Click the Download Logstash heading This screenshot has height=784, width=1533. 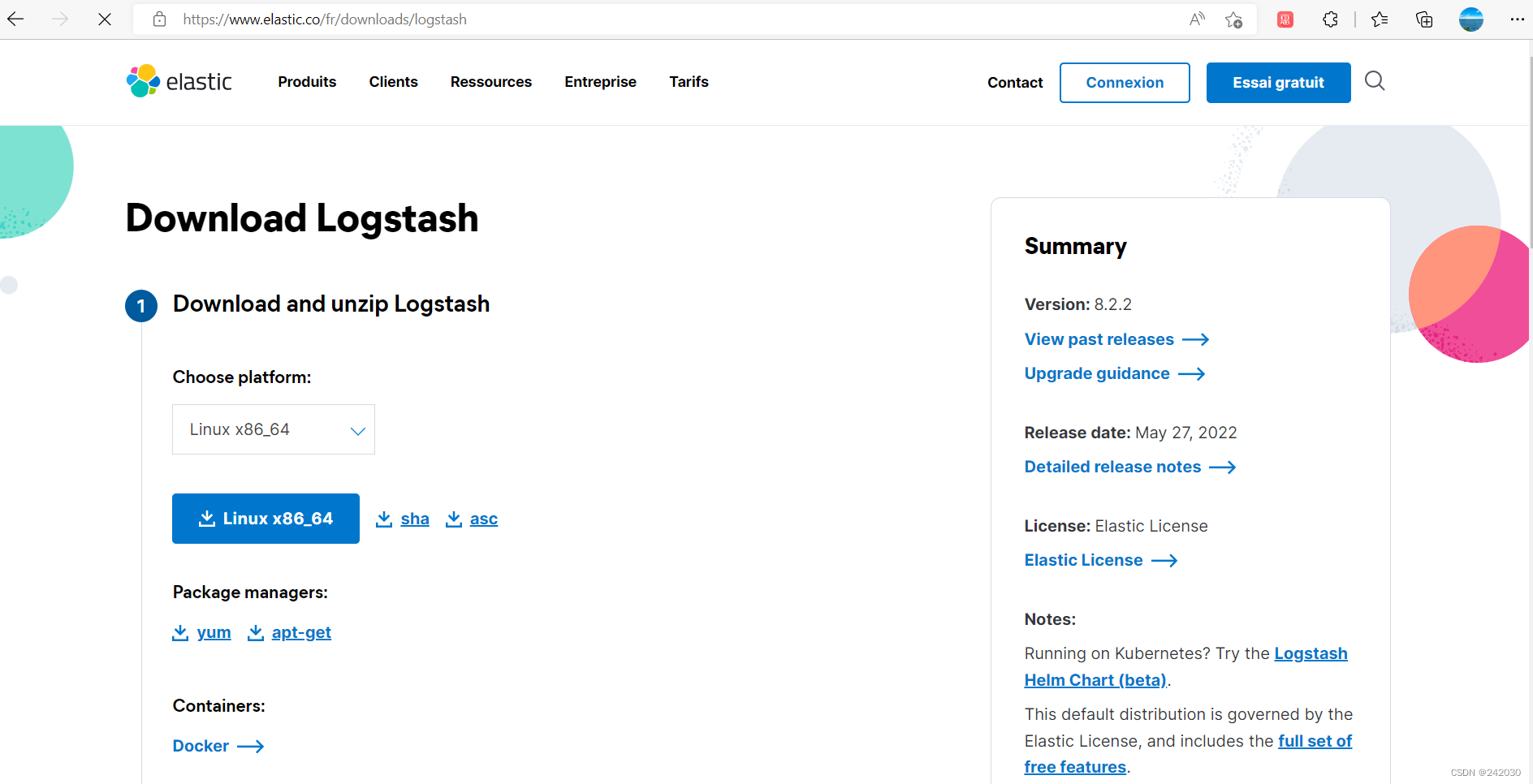click(302, 218)
